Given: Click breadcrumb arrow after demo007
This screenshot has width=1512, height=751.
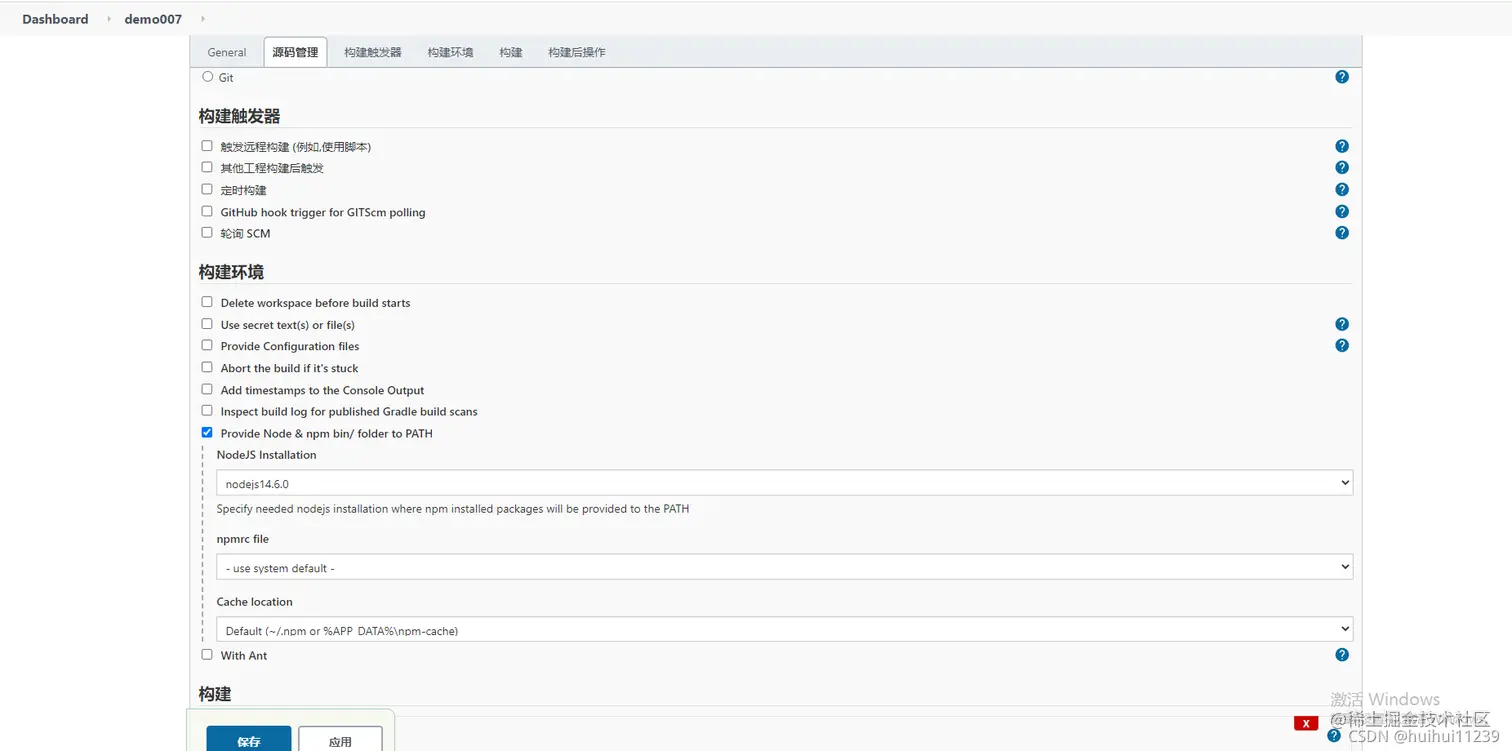Looking at the screenshot, I should pos(203,19).
